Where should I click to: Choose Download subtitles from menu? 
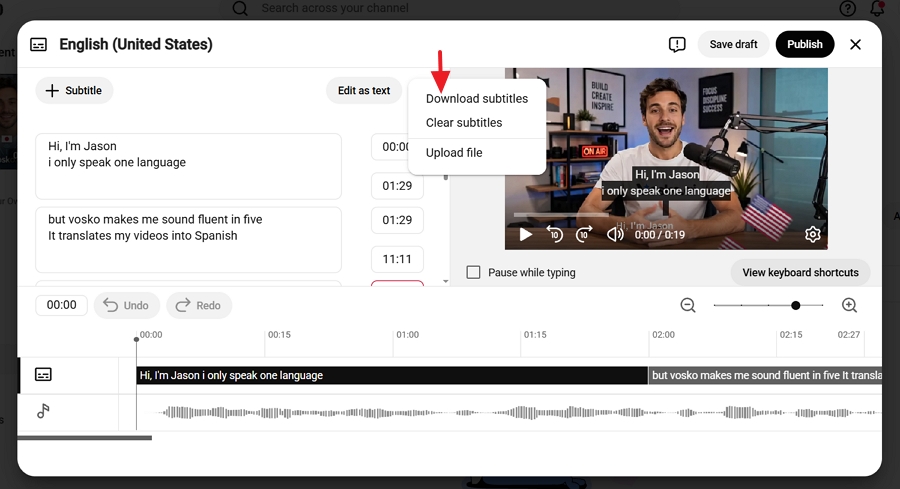point(476,99)
